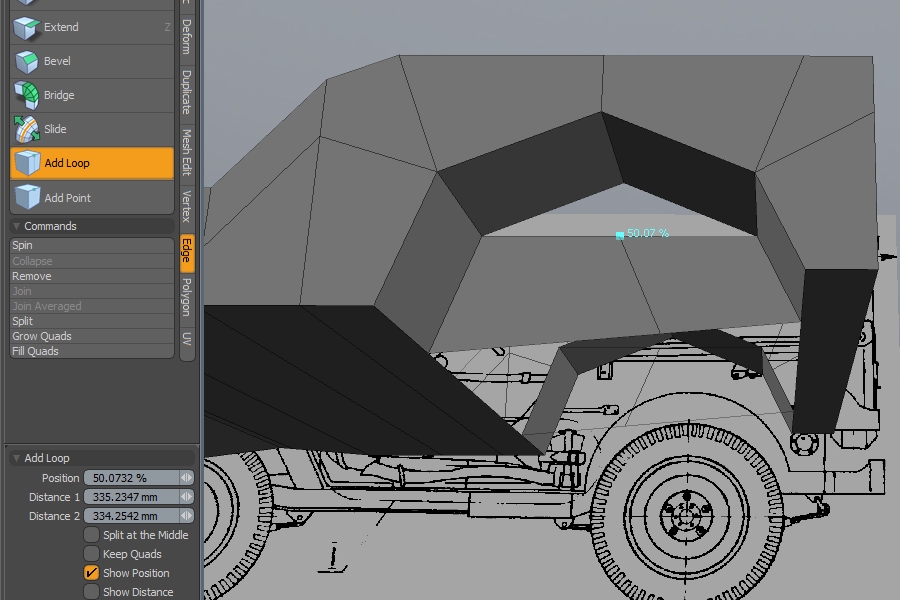Run the Fill Quads command

click(x=92, y=351)
